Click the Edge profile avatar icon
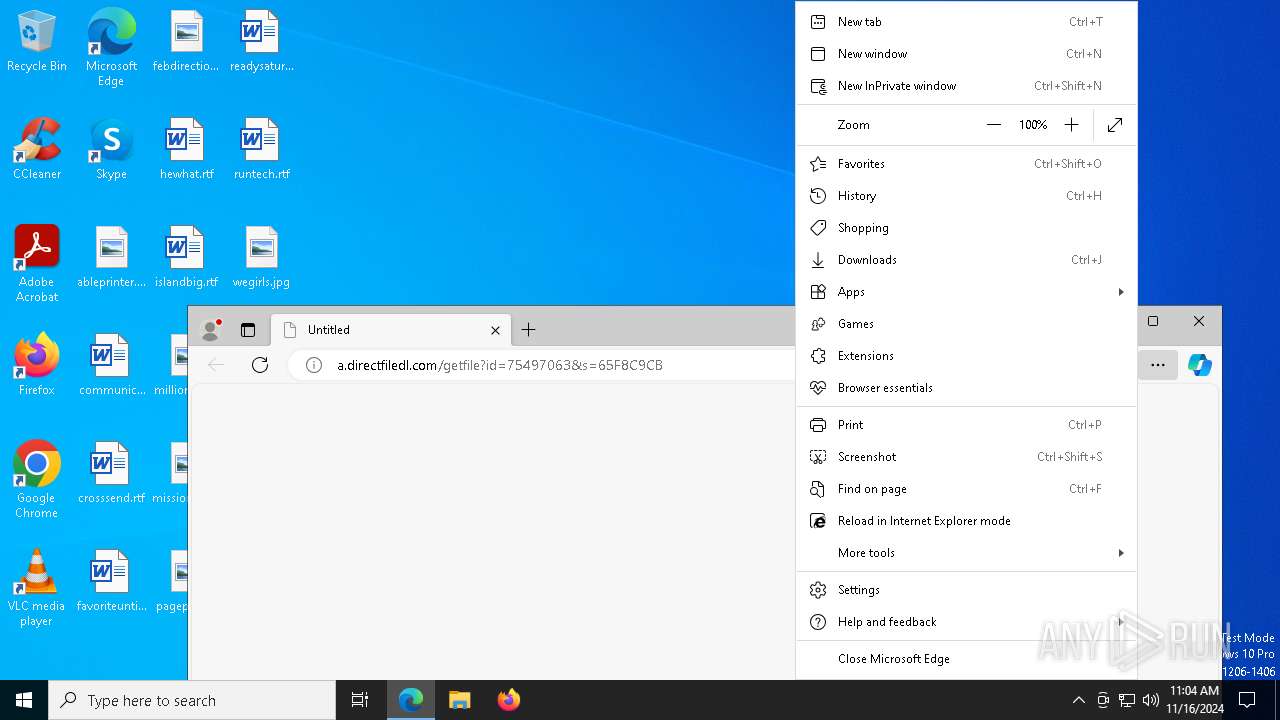The image size is (1280, 720). (x=211, y=329)
